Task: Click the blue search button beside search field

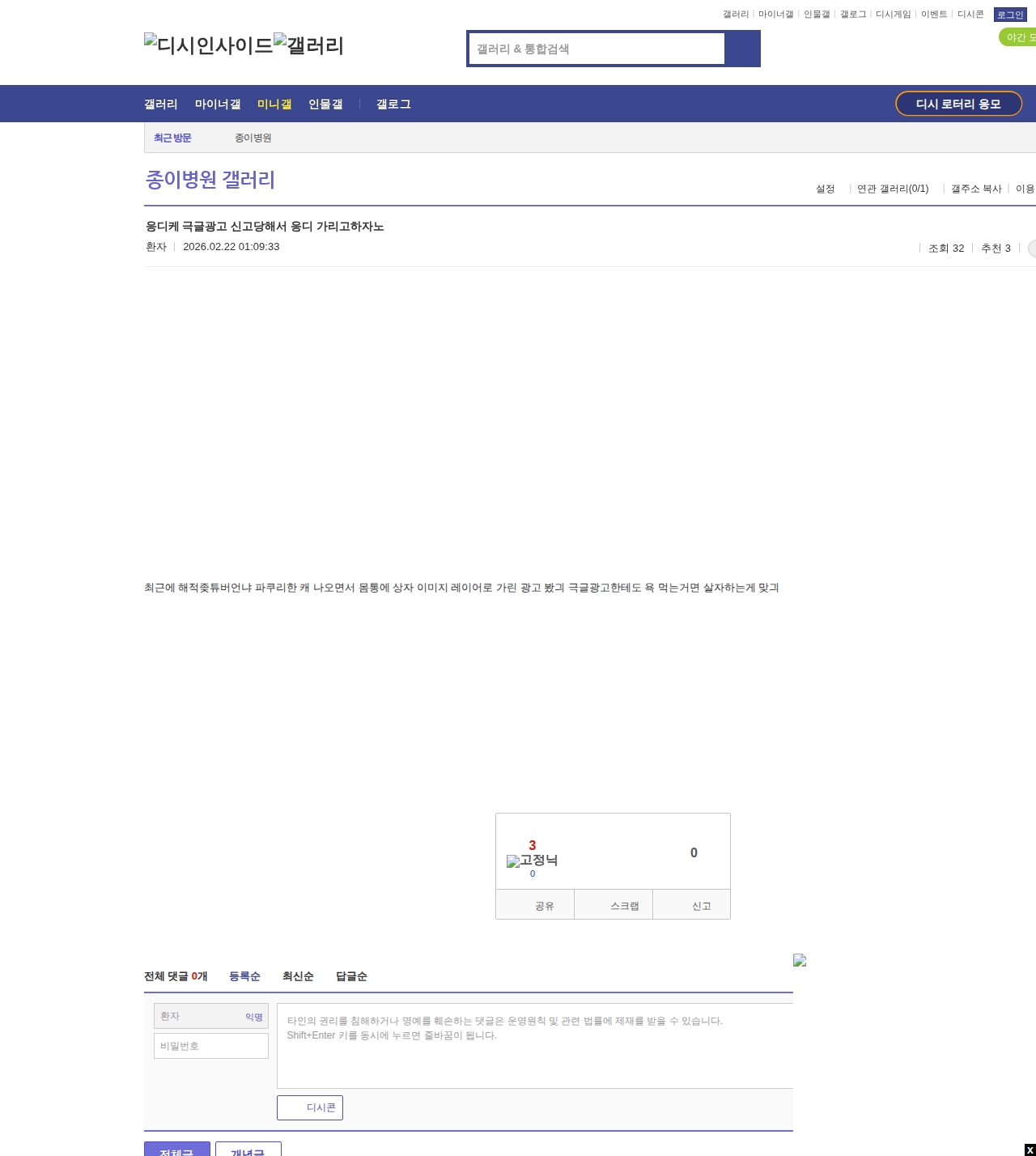Action: pos(742,49)
